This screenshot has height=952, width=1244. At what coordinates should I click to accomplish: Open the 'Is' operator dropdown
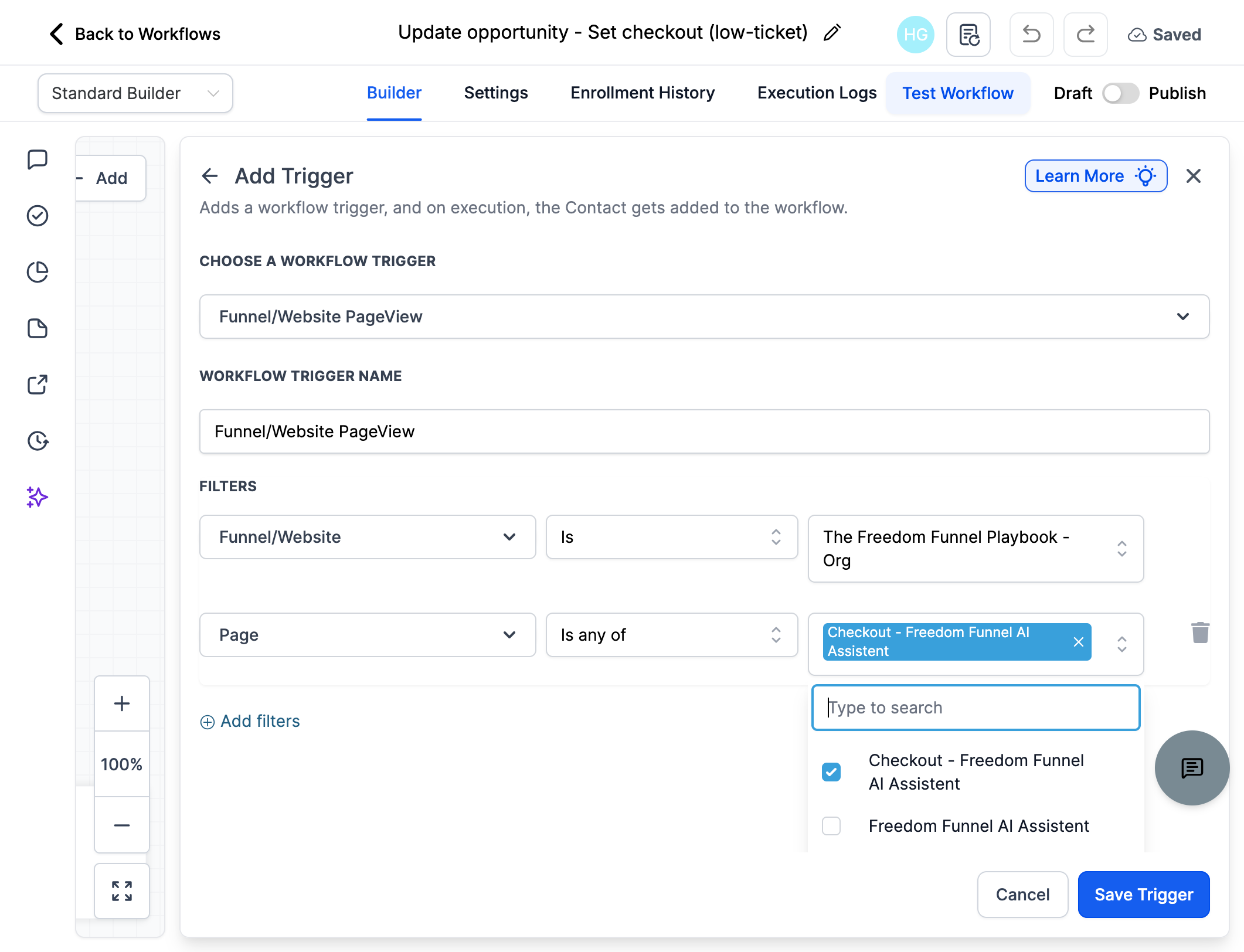click(x=672, y=537)
